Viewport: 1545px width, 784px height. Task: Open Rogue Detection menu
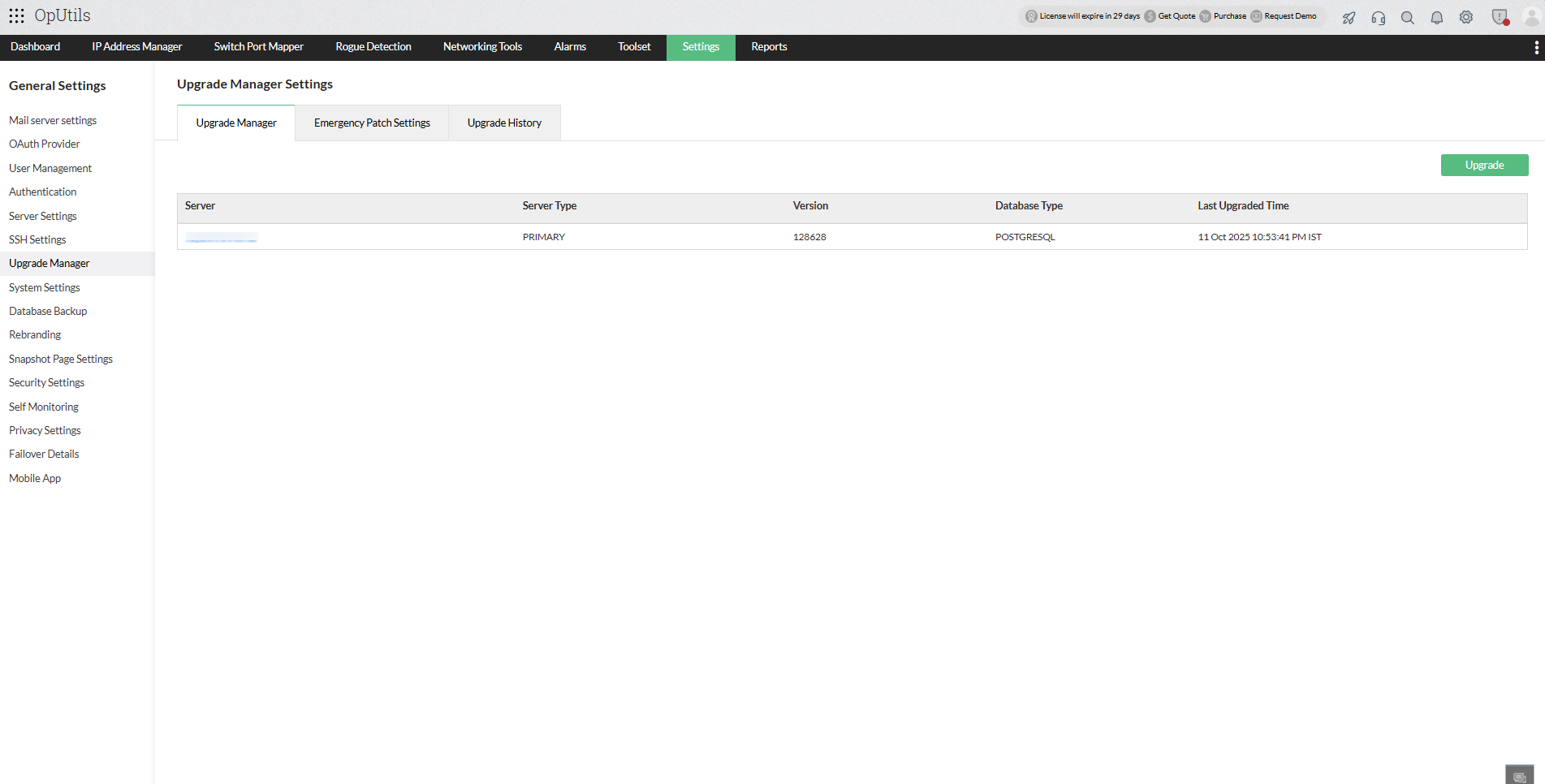point(373,47)
